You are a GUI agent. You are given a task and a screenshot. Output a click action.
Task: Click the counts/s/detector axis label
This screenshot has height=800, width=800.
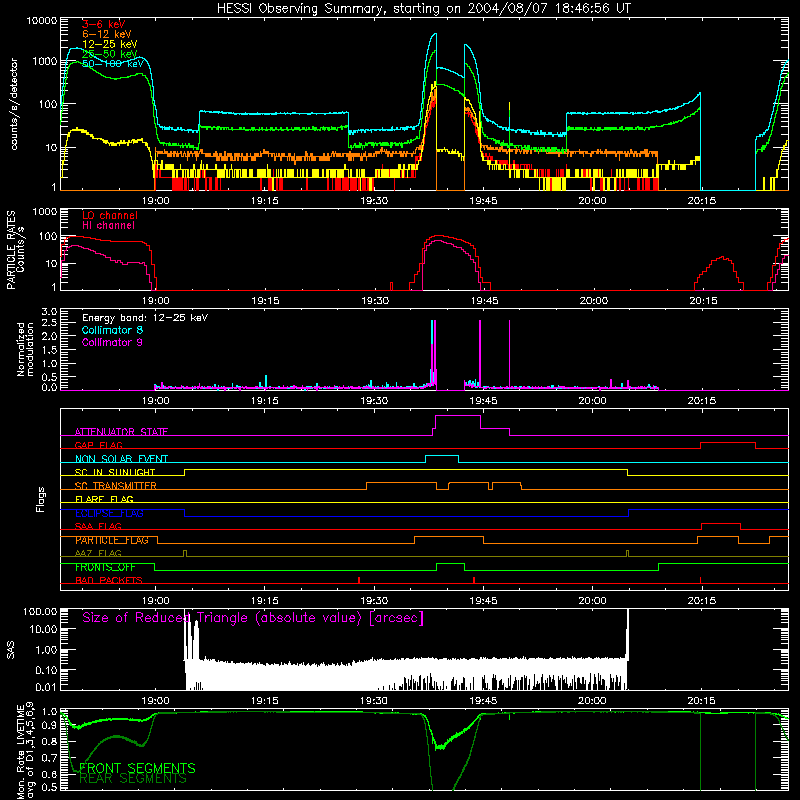[x=14, y=104]
